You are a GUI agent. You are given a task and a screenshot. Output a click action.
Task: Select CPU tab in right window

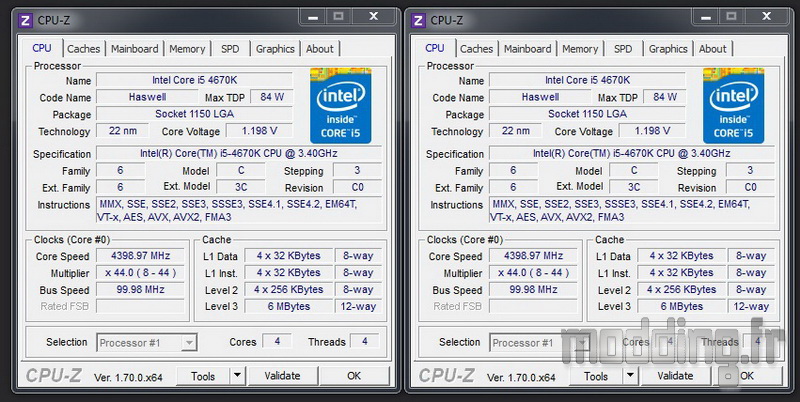pos(435,48)
